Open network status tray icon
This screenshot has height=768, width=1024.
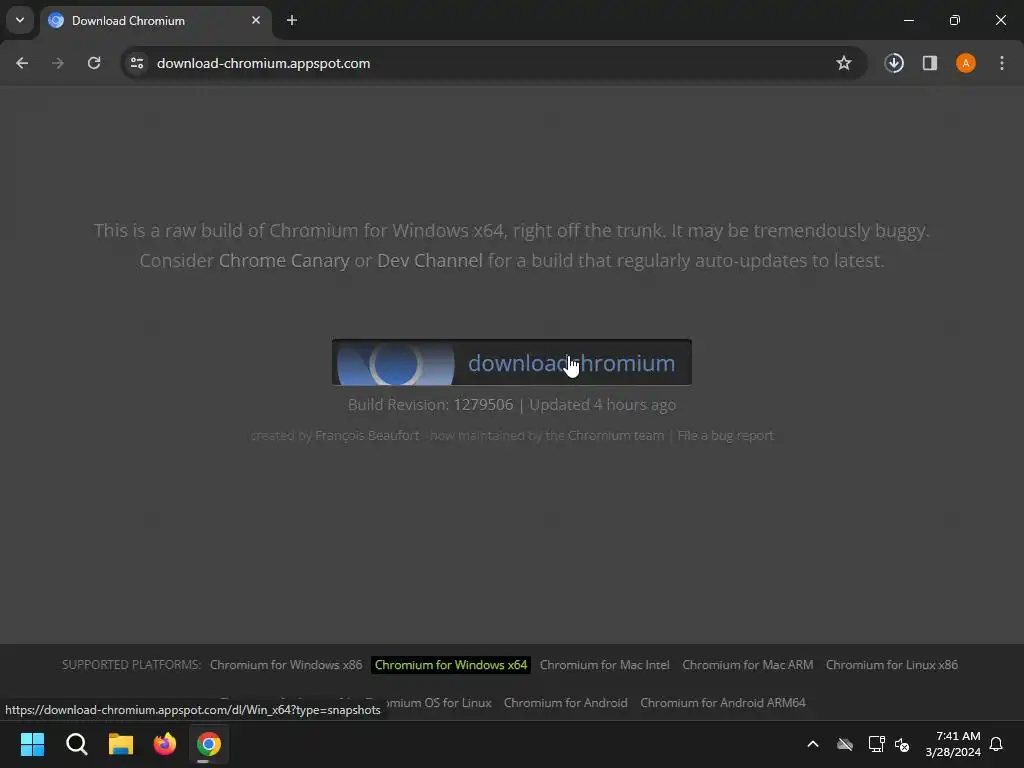coord(876,744)
